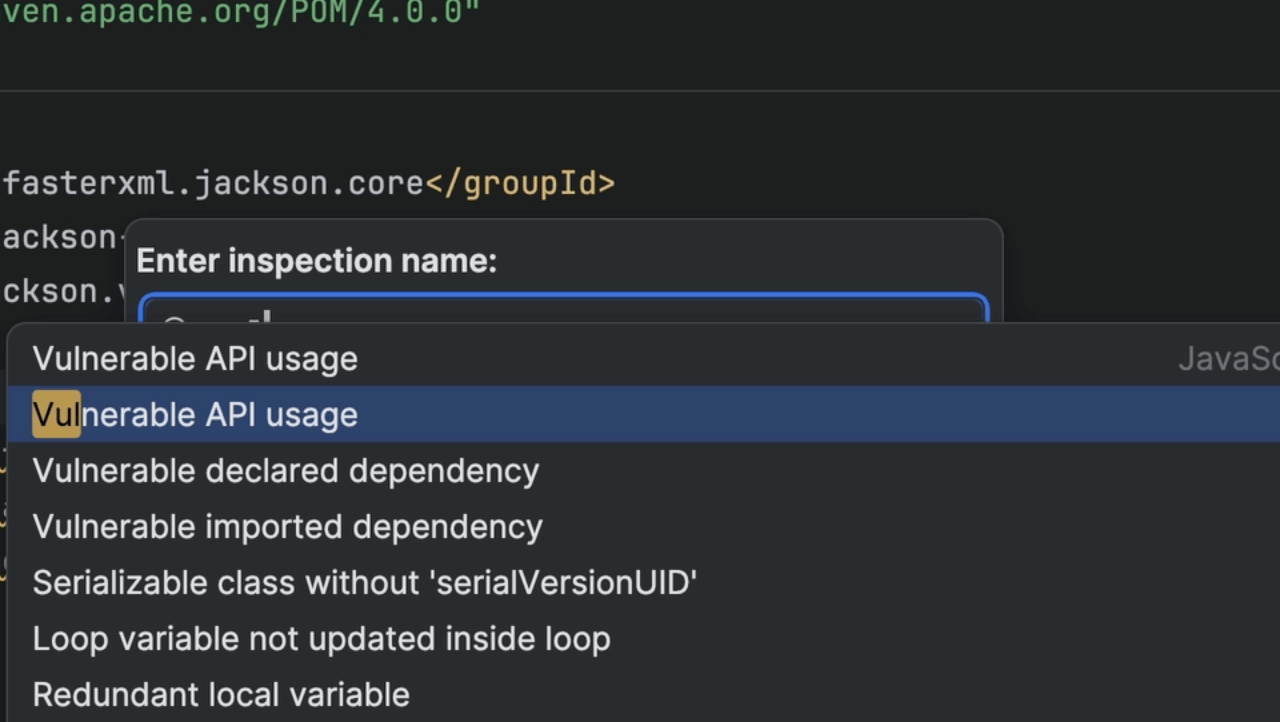The width and height of the screenshot is (1280, 722).
Task: Pick Vulnerable declared dependency inspection
Action: 286,471
